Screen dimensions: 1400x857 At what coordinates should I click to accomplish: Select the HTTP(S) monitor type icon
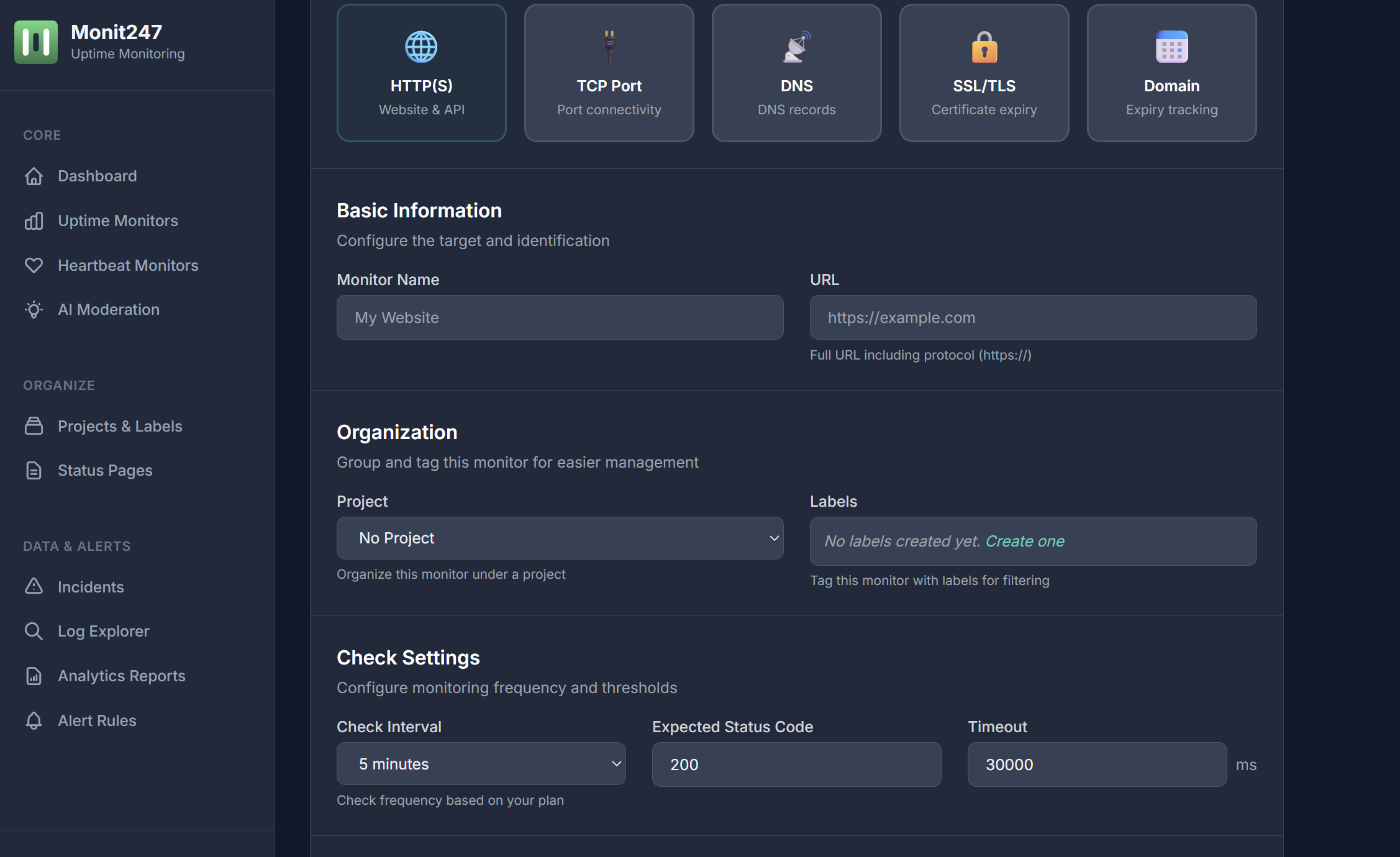421,73
